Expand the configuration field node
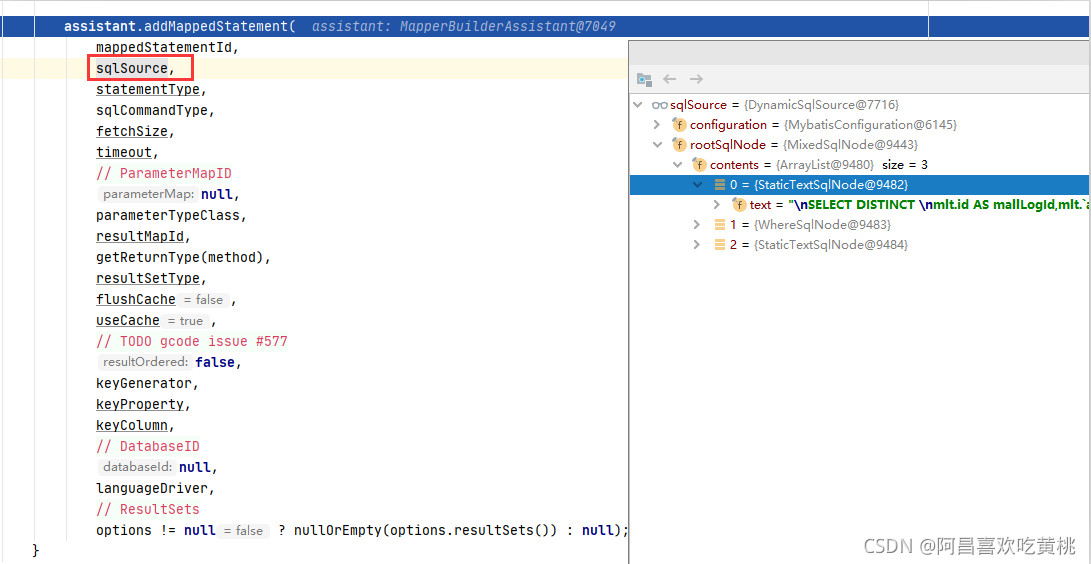Viewport: 1091px width, 564px height. [657, 125]
